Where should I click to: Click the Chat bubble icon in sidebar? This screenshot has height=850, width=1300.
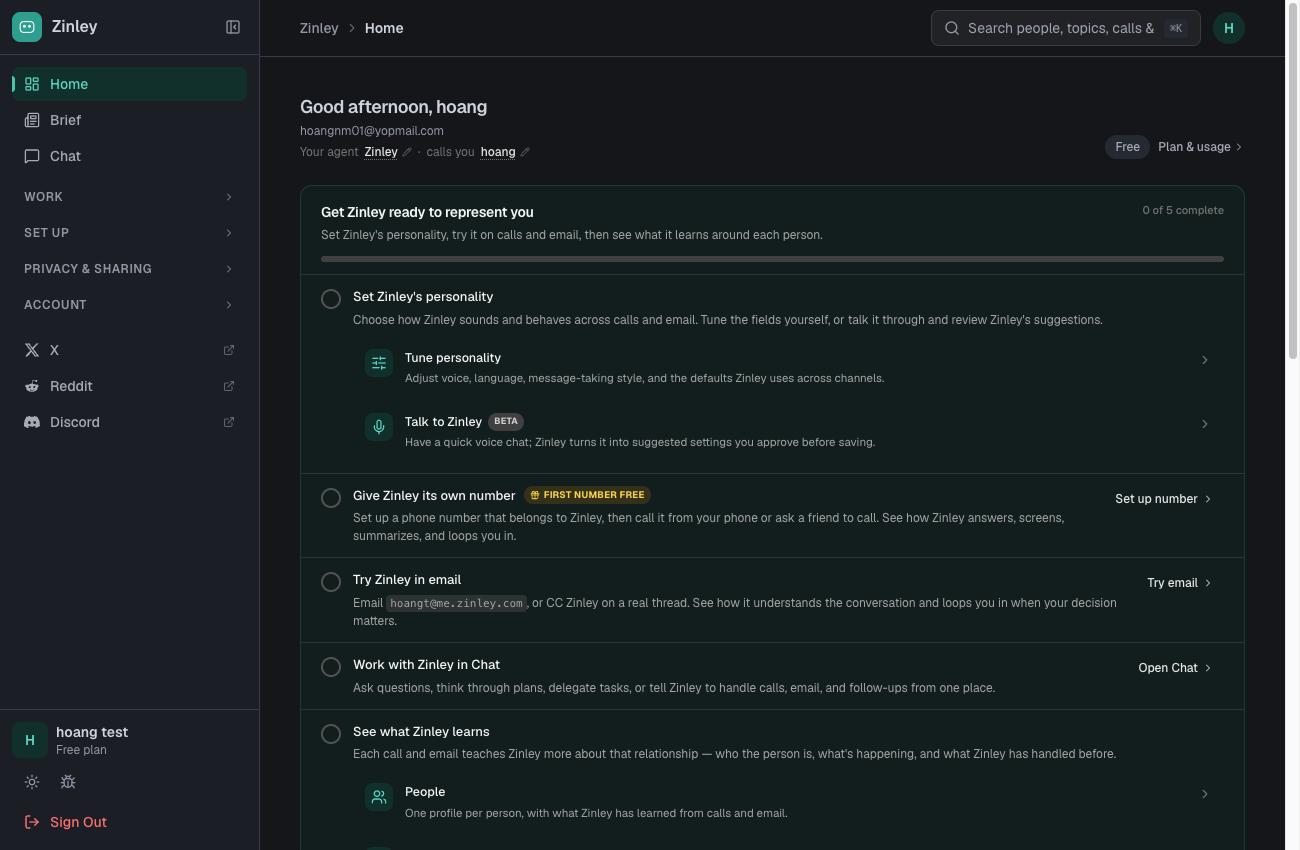click(x=32, y=156)
